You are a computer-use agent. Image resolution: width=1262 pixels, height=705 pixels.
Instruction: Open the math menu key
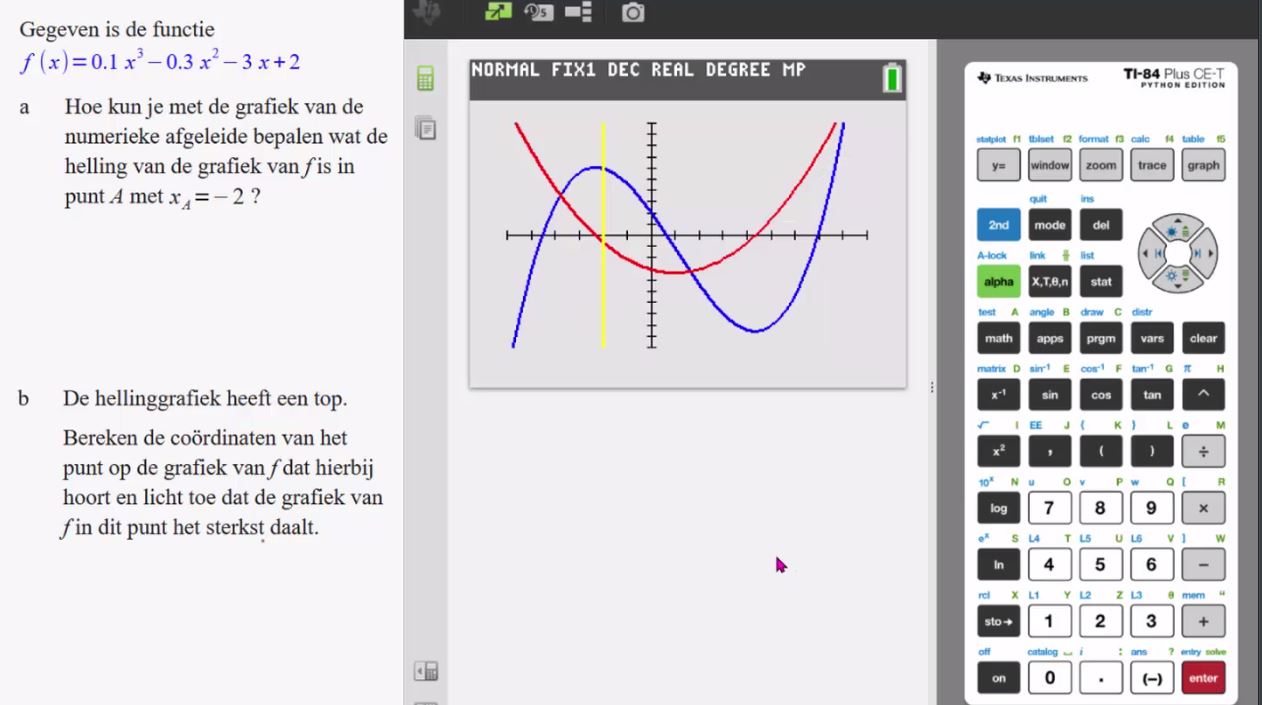(x=998, y=338)
